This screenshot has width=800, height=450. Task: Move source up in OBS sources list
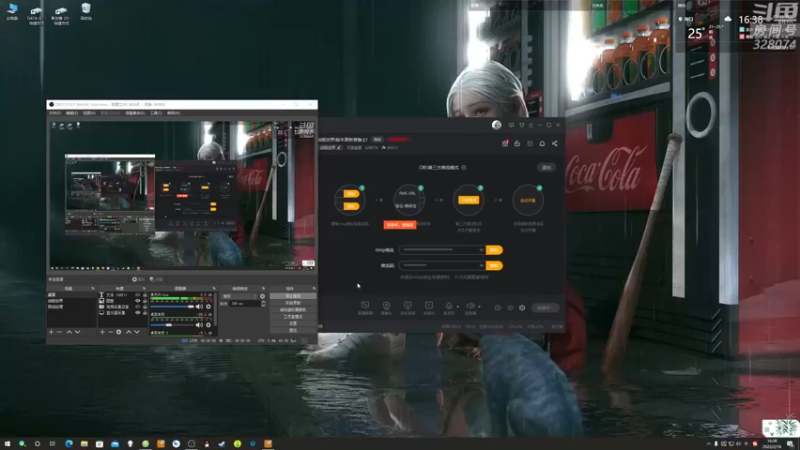pyautogui.click(x=129, y=332)
